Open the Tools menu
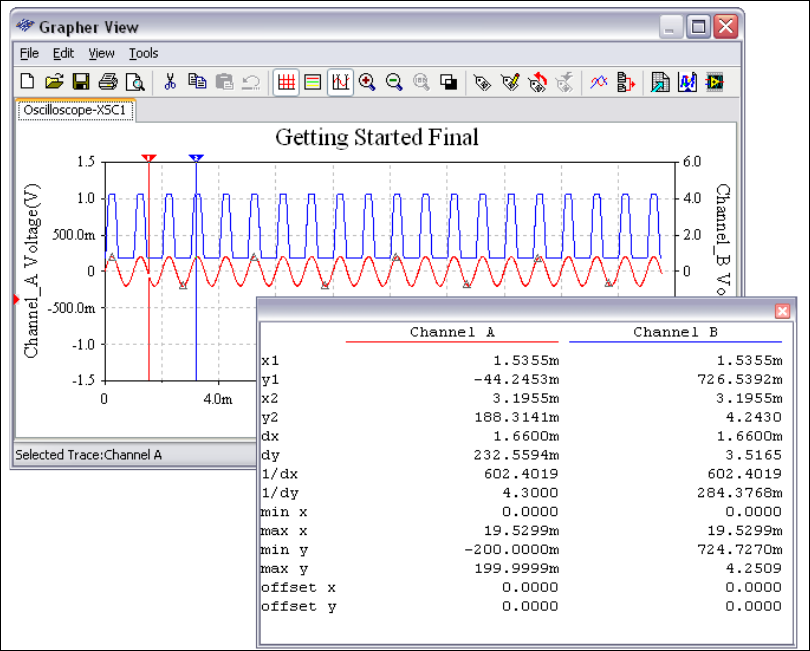The height and width of the screenshot is (651, 810). pos(143,53)
